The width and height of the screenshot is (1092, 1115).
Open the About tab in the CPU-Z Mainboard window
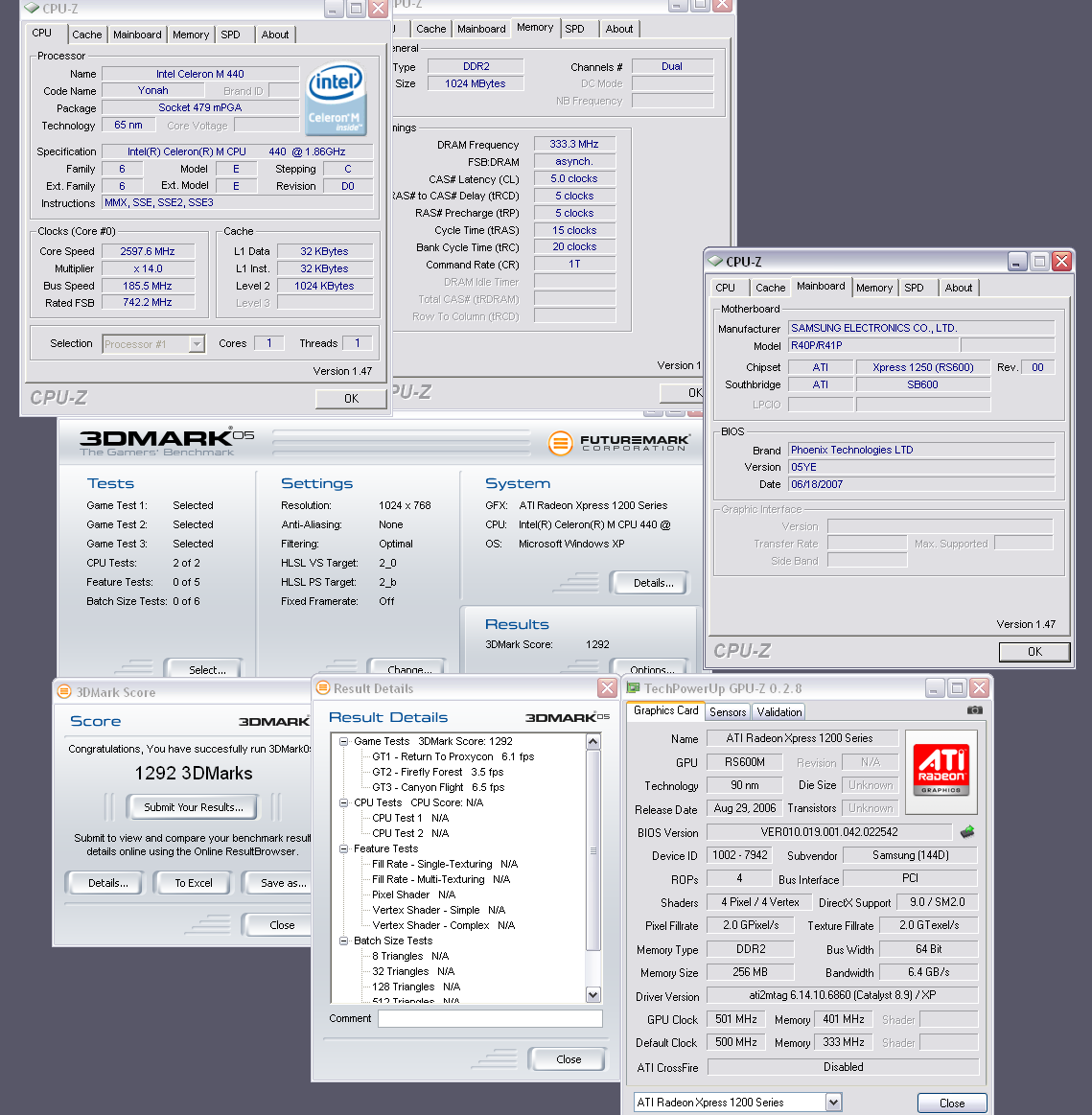click(x=959, y=288)
